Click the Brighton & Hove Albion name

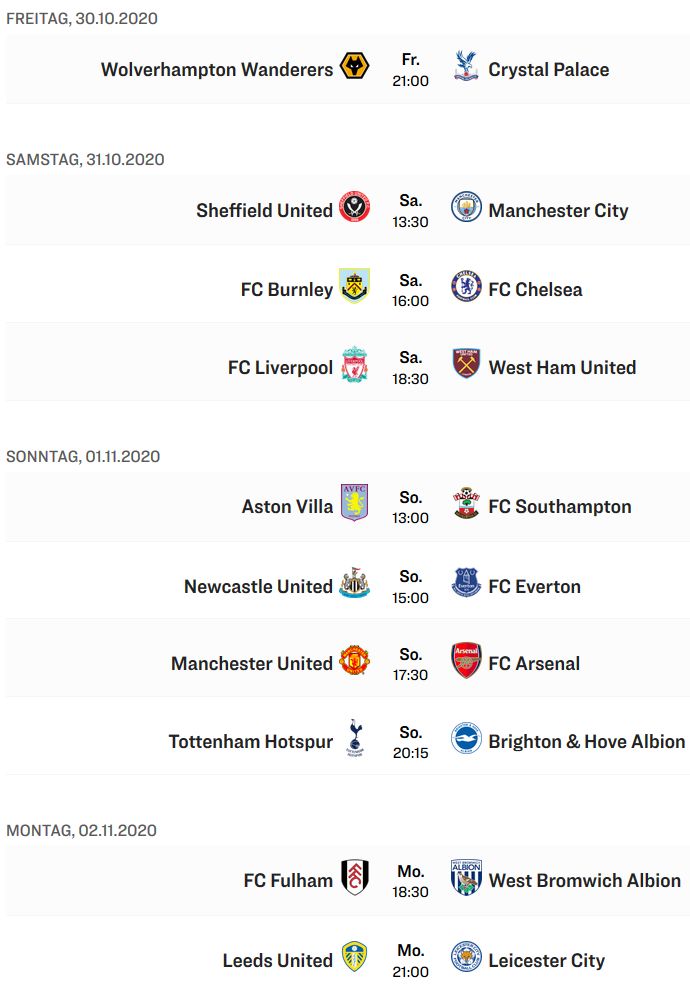click(586, 741)
